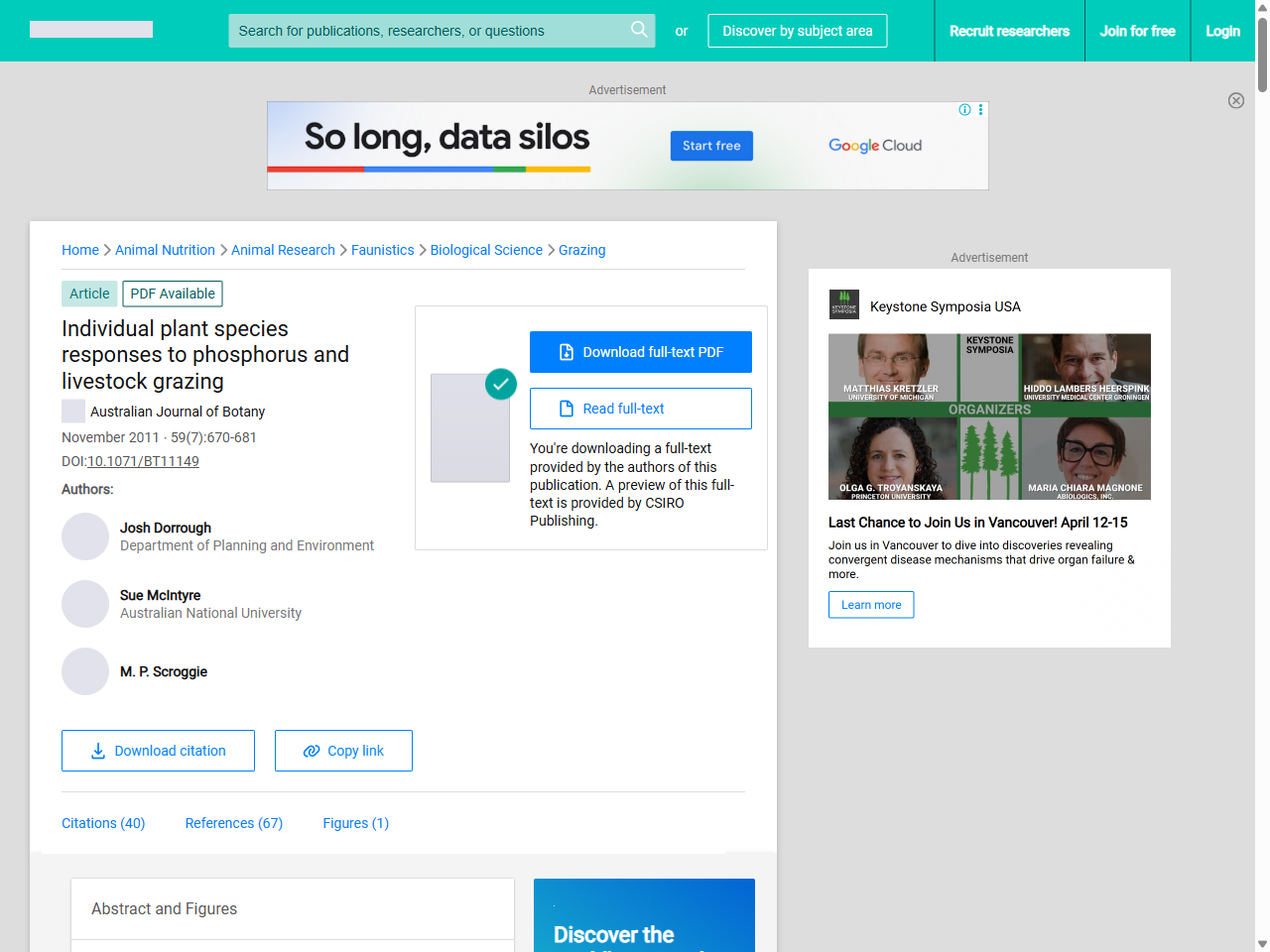
Task: Copy link to the article
Action: tap(343, 751)
